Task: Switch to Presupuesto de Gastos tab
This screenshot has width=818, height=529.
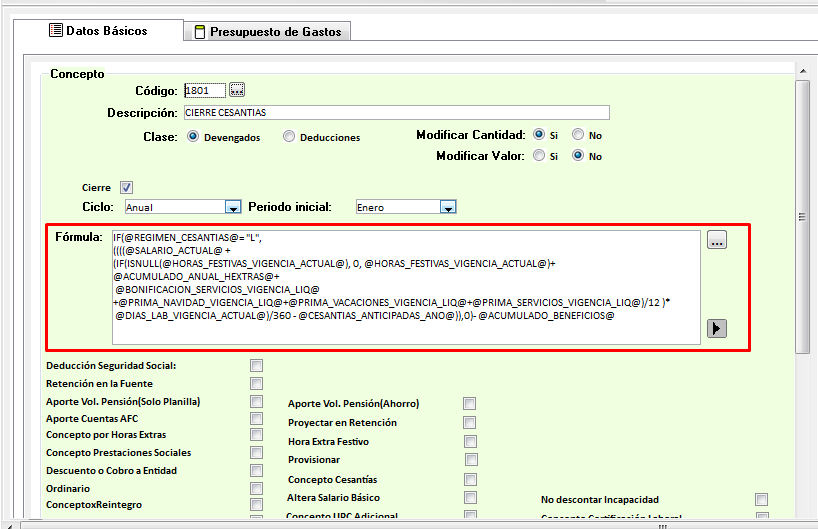Action: (267, 32)
